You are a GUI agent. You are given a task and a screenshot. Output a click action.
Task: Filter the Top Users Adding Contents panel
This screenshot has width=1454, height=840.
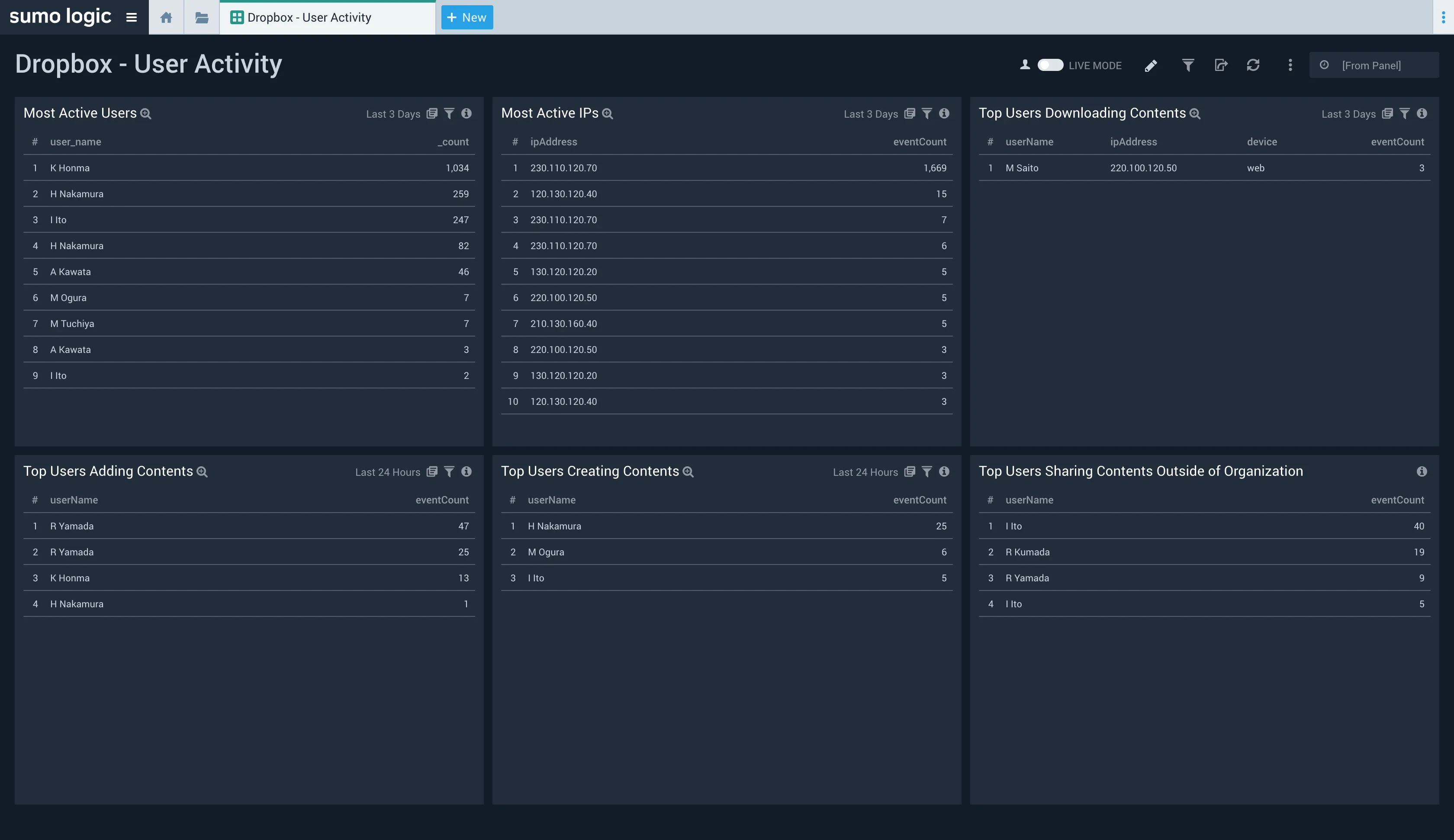[x=449, y=472]
